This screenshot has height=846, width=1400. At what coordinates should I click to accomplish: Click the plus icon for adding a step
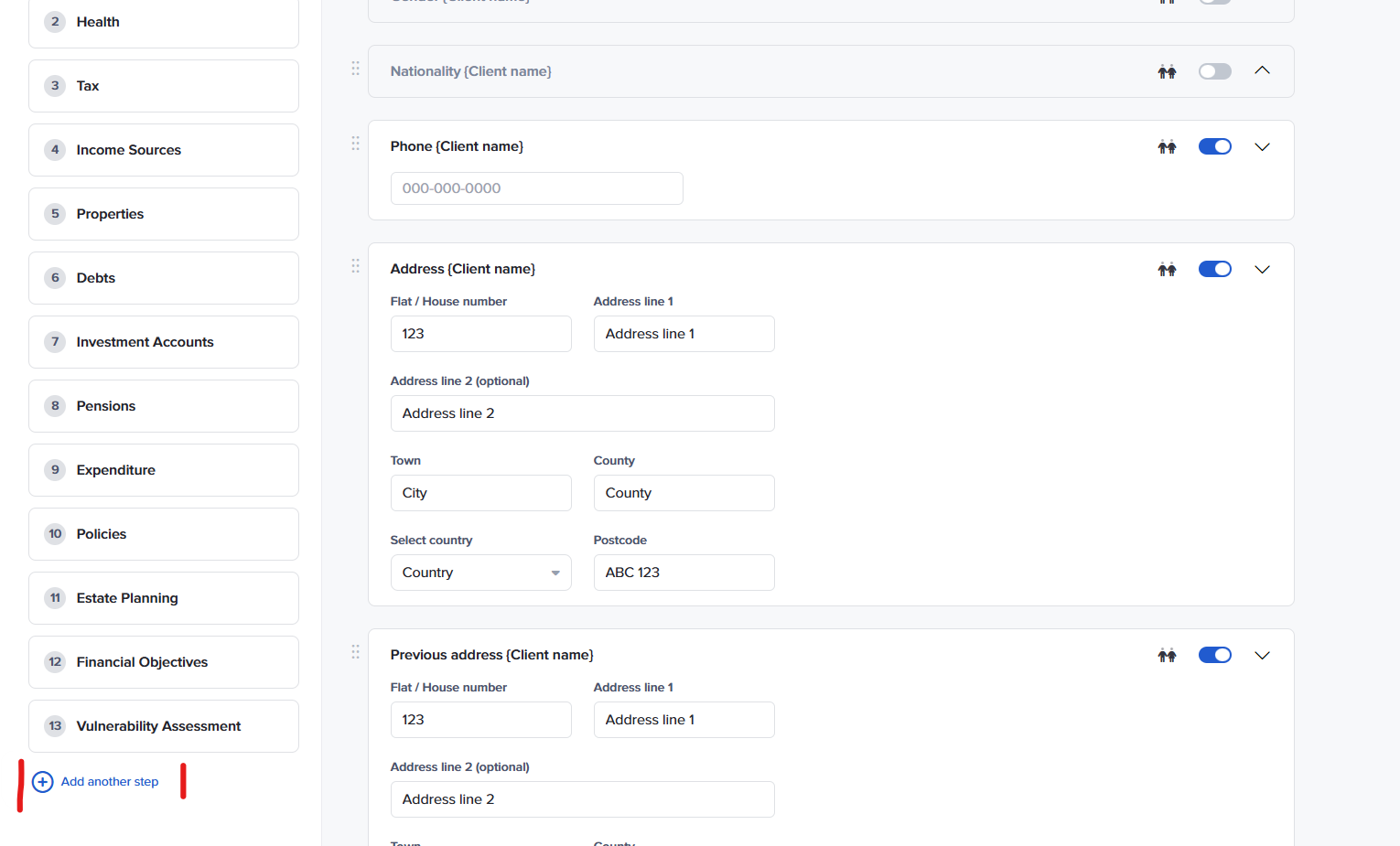click(x=42, y=782)
